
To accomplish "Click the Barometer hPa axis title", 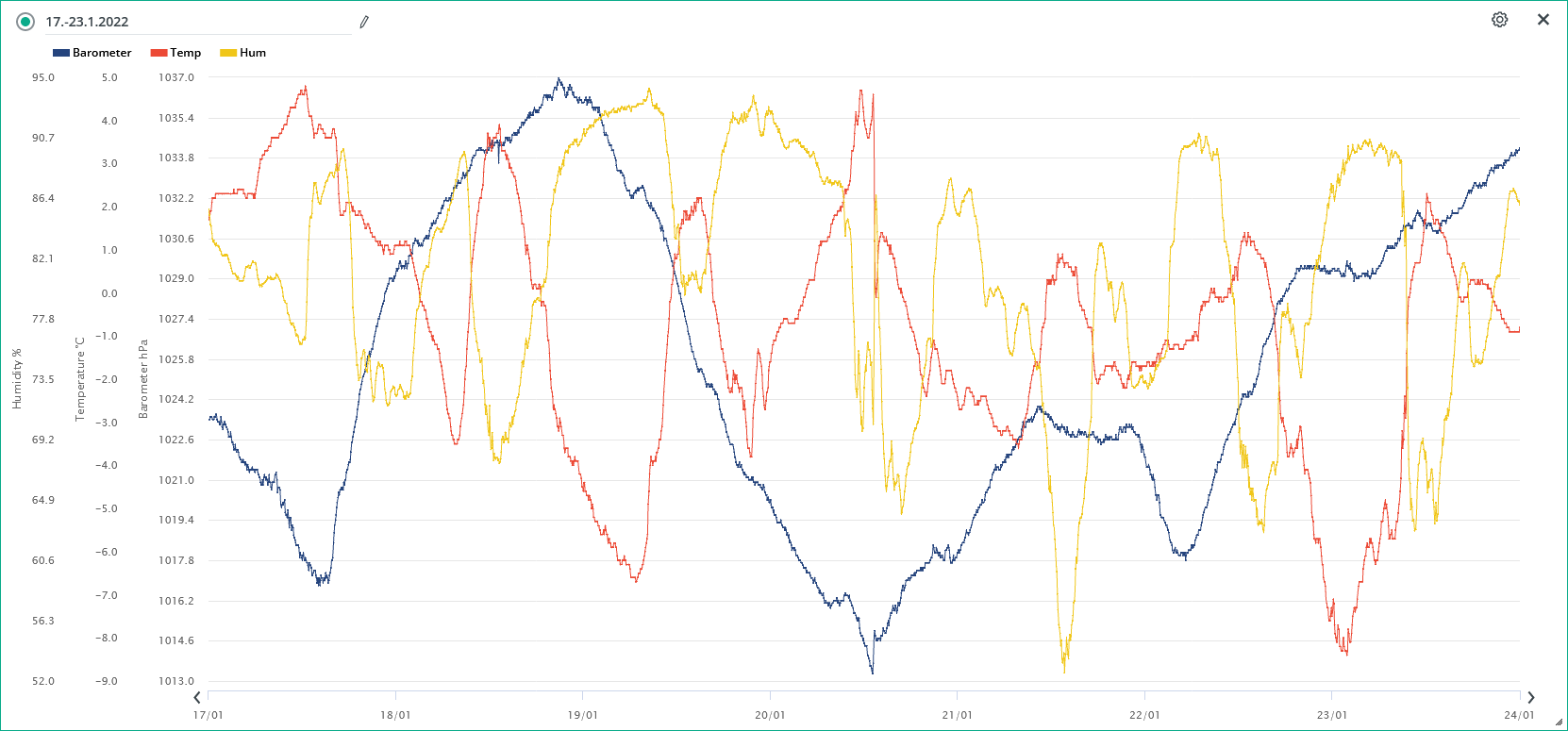I will (x=143, y=378).
